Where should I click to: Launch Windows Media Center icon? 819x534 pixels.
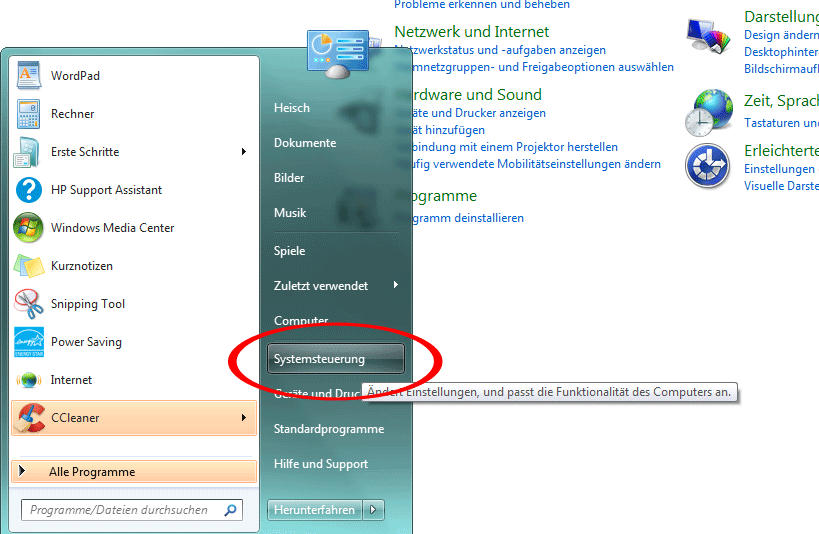click(28, 228)
